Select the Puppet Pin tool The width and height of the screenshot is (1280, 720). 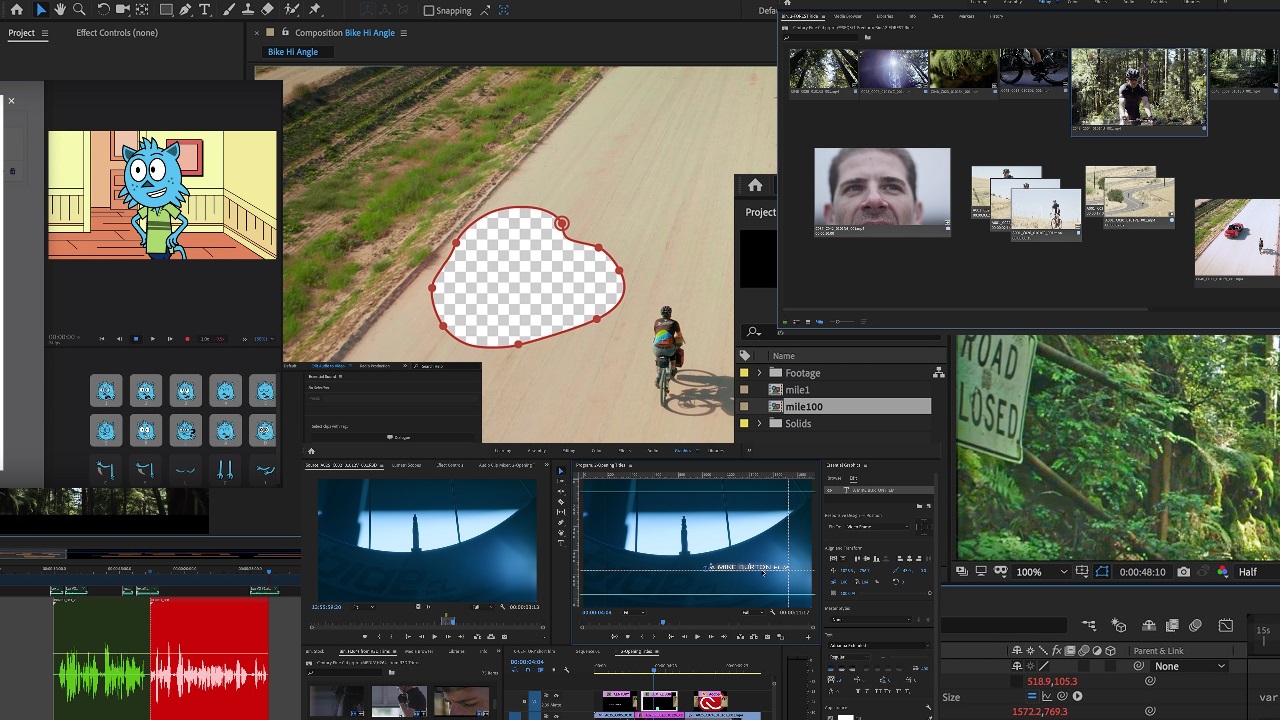315,9
